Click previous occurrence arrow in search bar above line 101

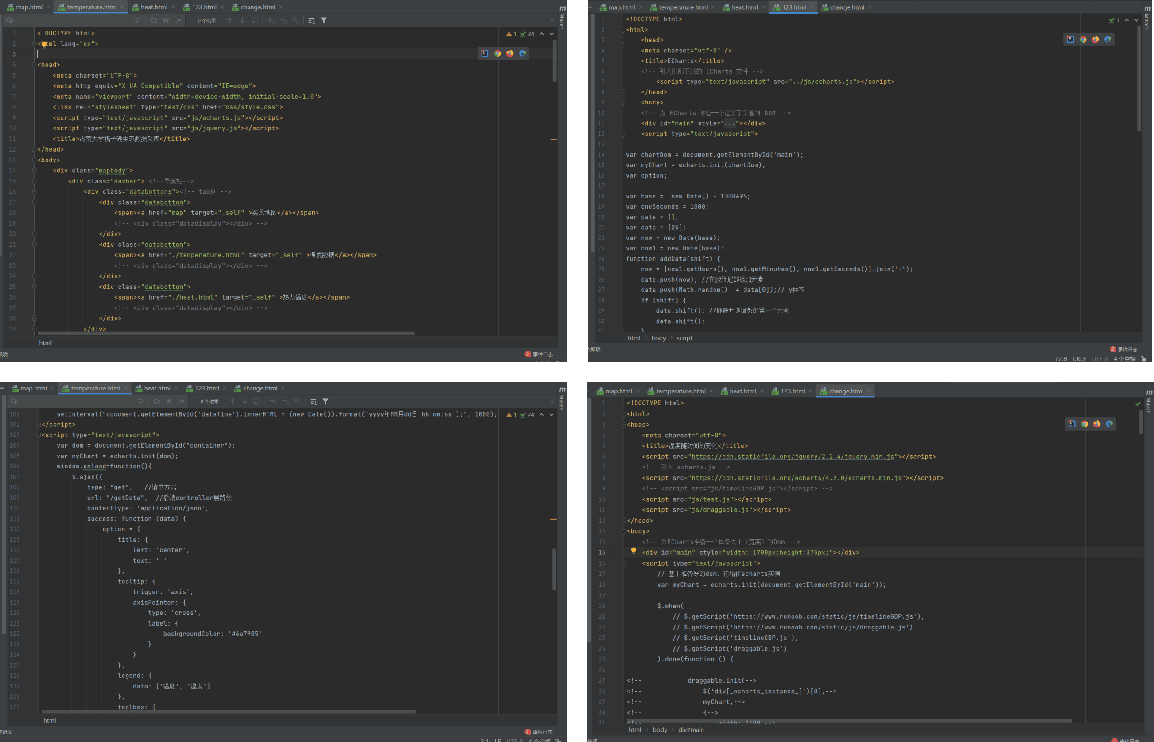click(232, 401)
